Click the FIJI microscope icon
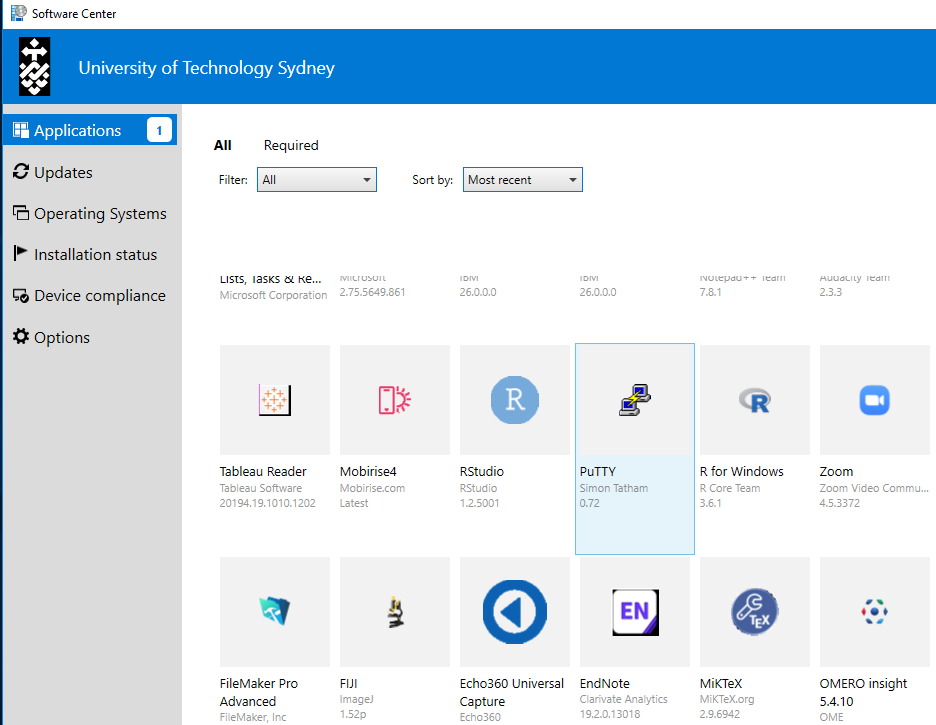 (394, 612)
